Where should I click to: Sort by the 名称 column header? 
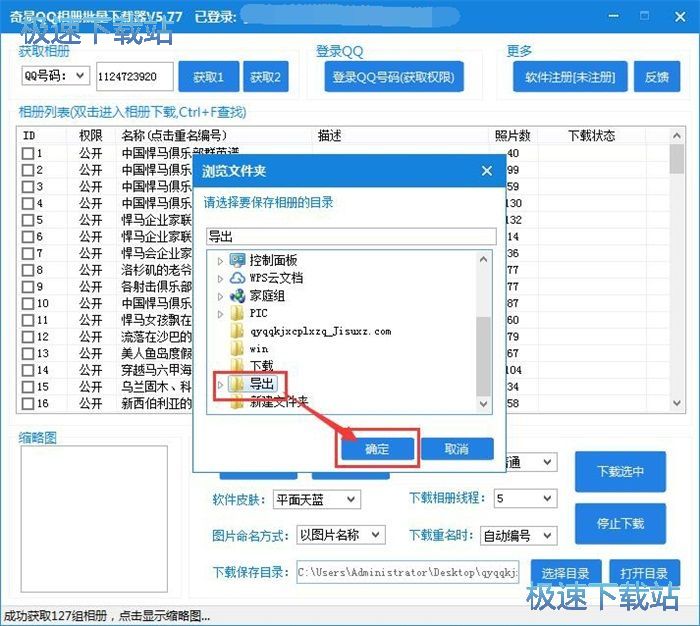pyautogui.click(x=213, y=135)
